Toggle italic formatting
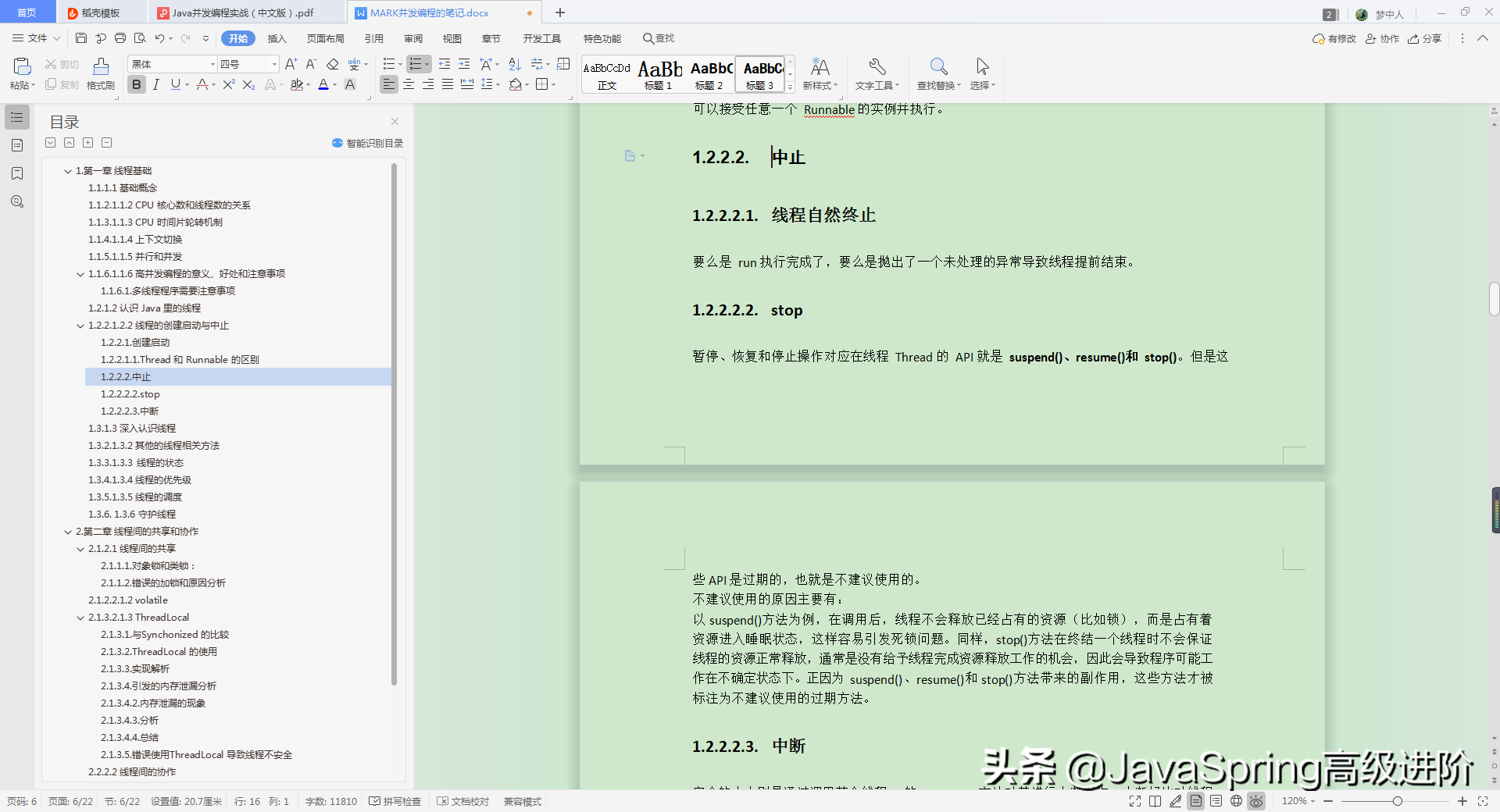The width and height of the screenshot is (1500, 812). pyautogui.click(x=156, y=84)
